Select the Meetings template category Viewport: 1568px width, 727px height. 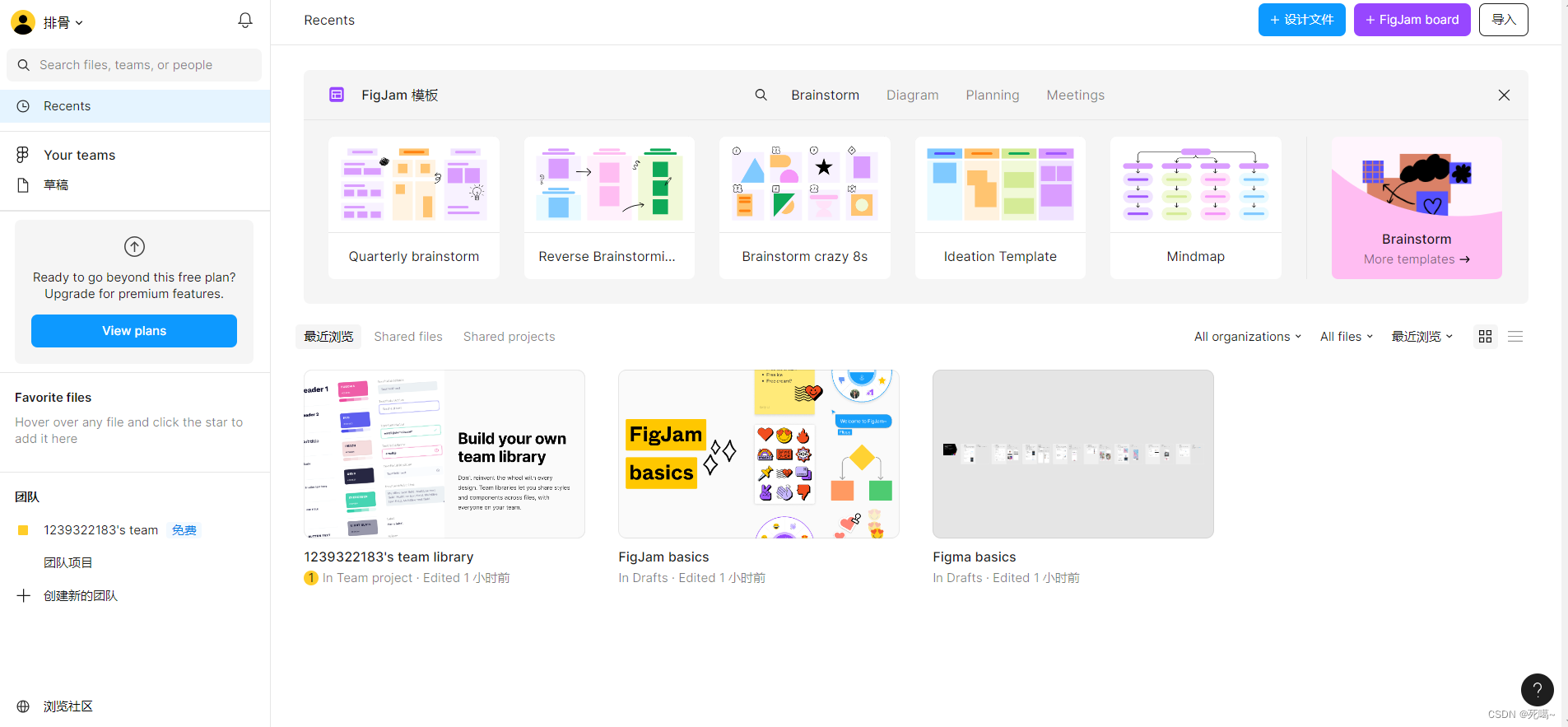tap(1075, 96)
